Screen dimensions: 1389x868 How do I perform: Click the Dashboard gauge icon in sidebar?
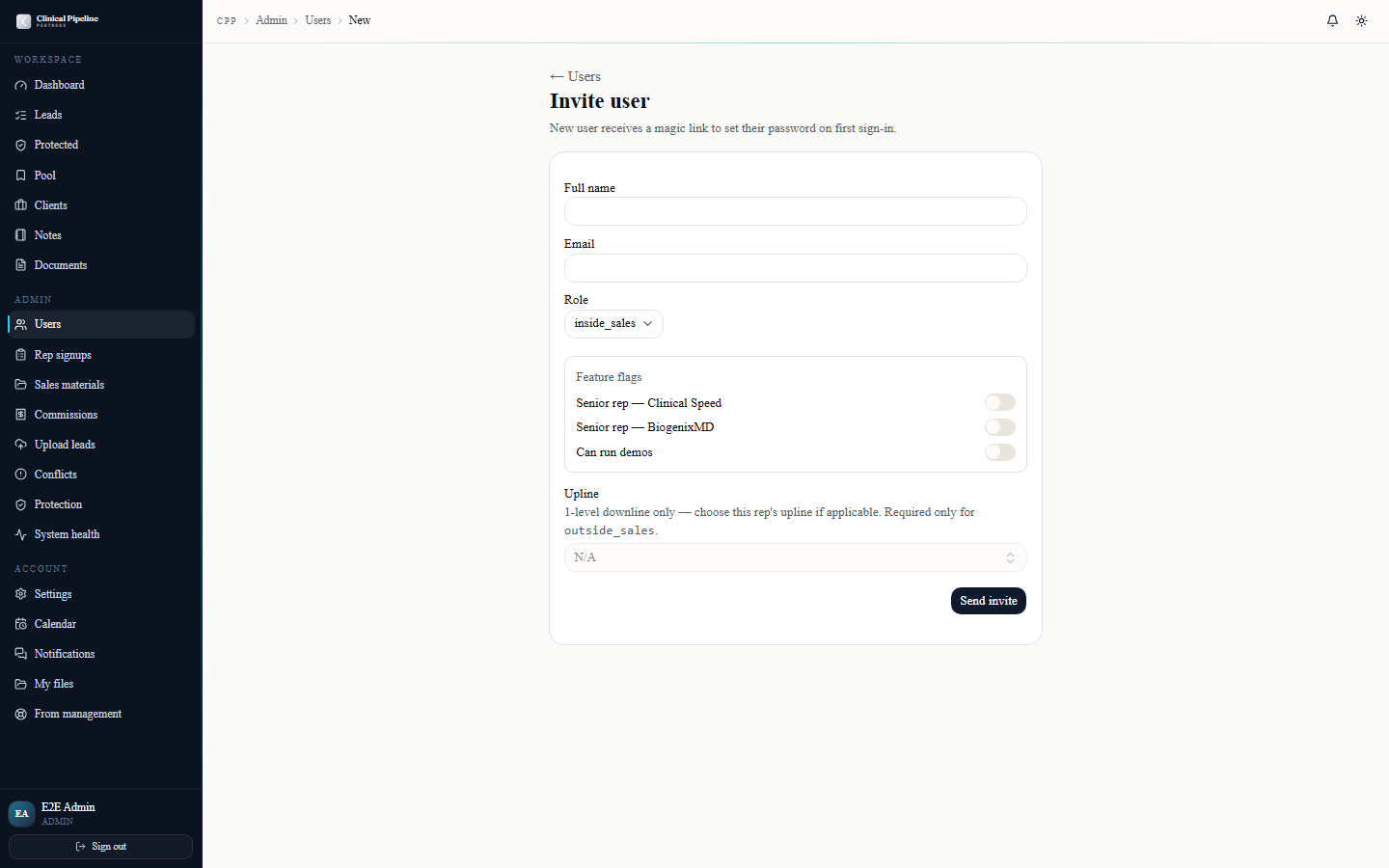[20, 85]
